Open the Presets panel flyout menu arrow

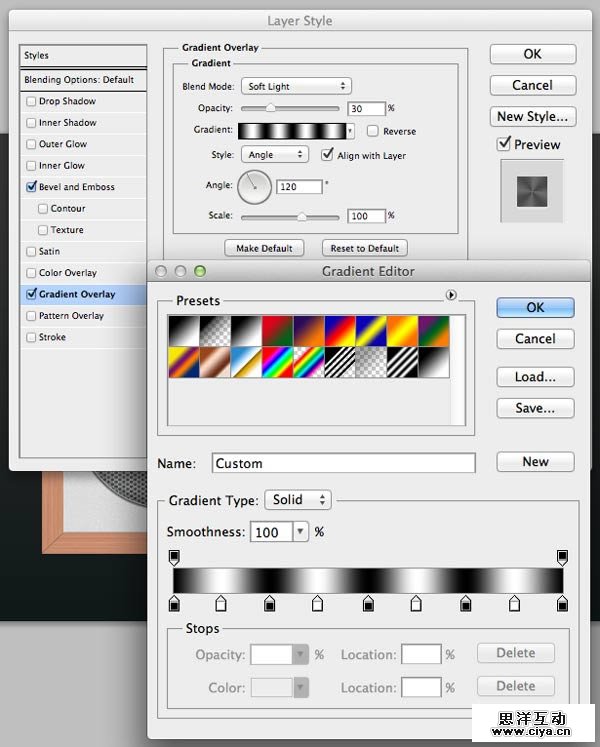click(x=451, y=295)
